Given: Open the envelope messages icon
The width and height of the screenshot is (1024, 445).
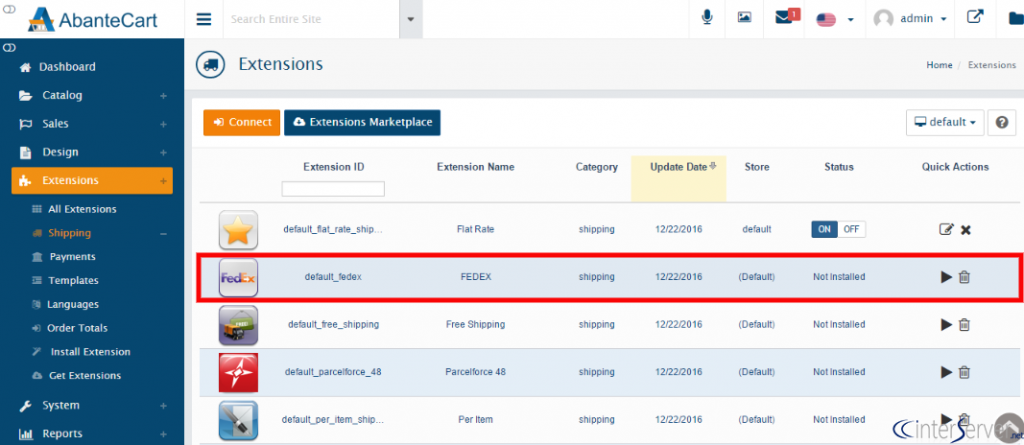Looking at the screenshot, I should coord(786,17).
